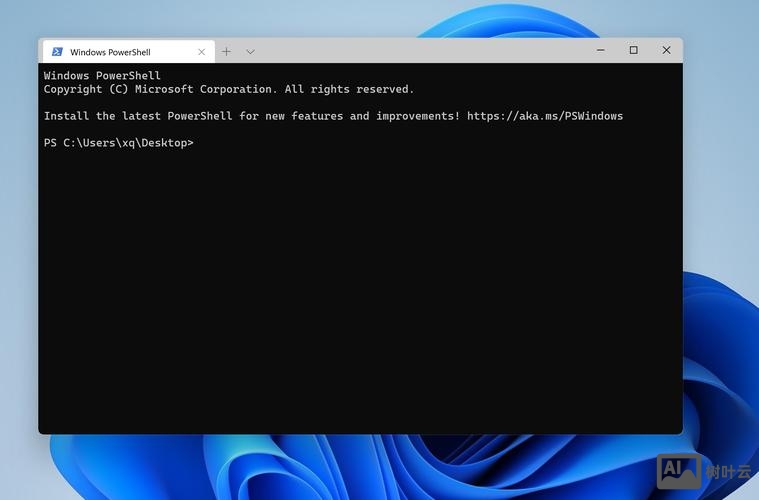Click the 树叶云 watermark text

727,472
